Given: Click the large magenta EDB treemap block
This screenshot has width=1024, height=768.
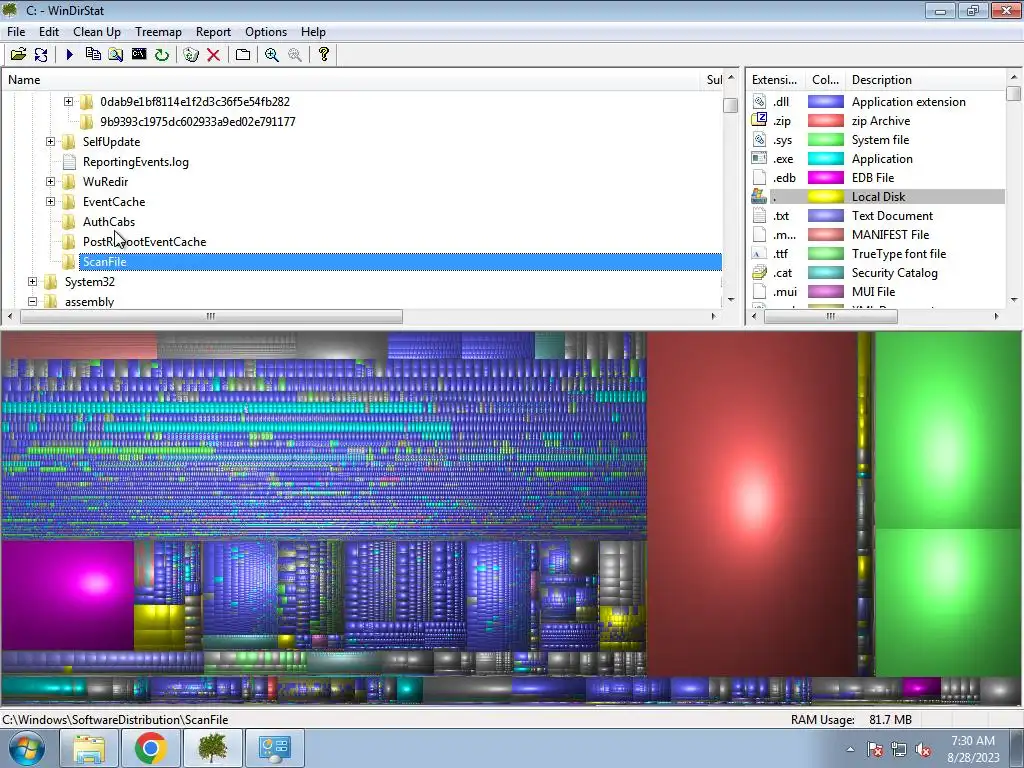Looking at the screenshot, I should (67, 594).
